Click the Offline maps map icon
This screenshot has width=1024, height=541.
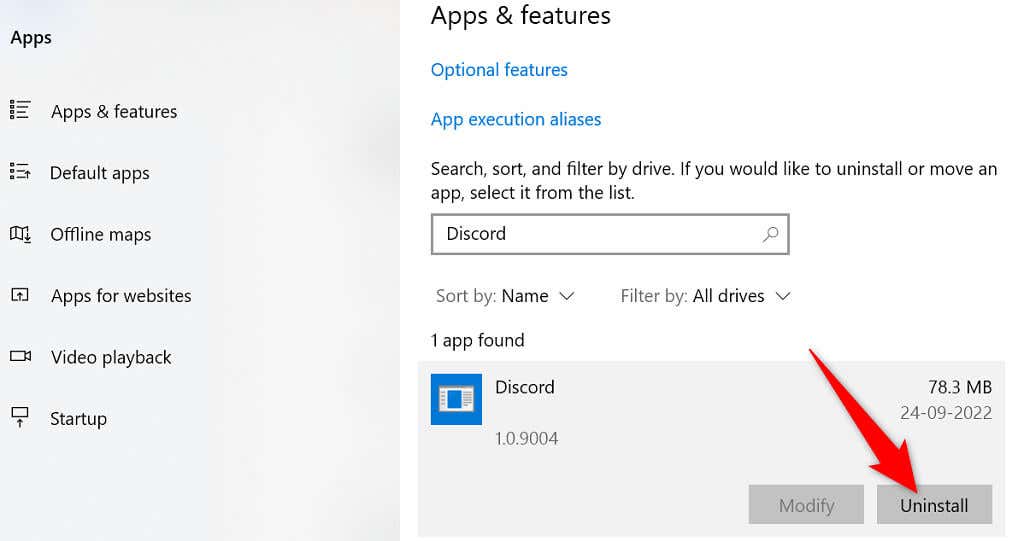point(20,234)
